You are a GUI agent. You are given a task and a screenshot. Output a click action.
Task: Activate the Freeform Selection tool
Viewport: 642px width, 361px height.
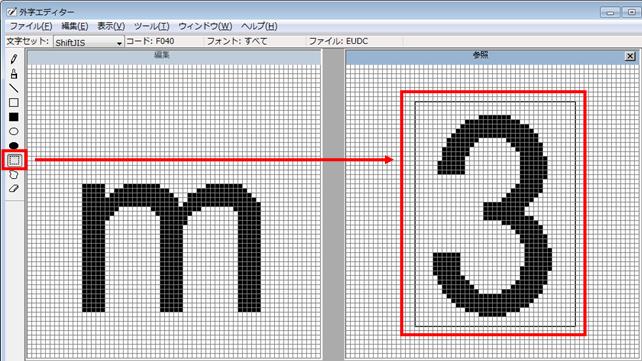point(14,175)
